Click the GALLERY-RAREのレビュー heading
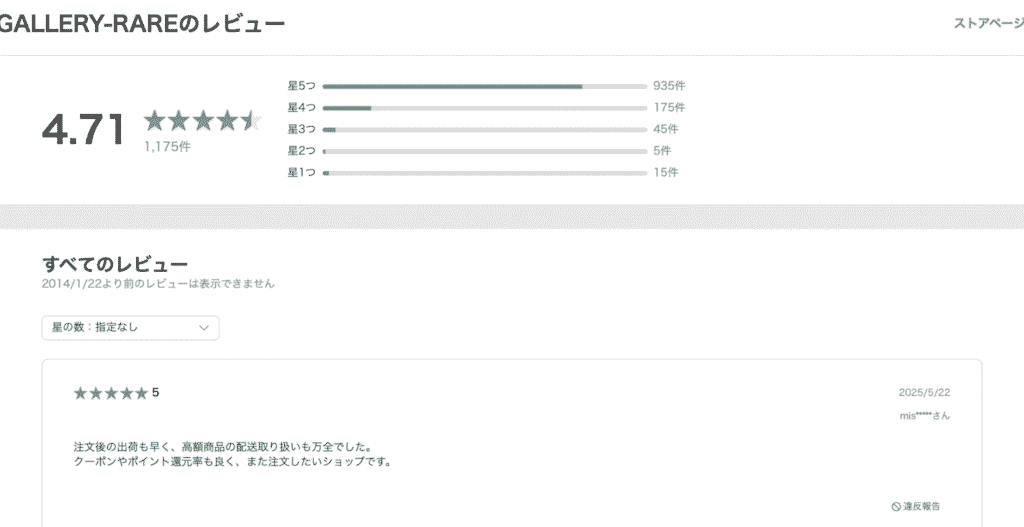Image resolution: width=1024 pixels, height=527 pixels. point(141,24)
